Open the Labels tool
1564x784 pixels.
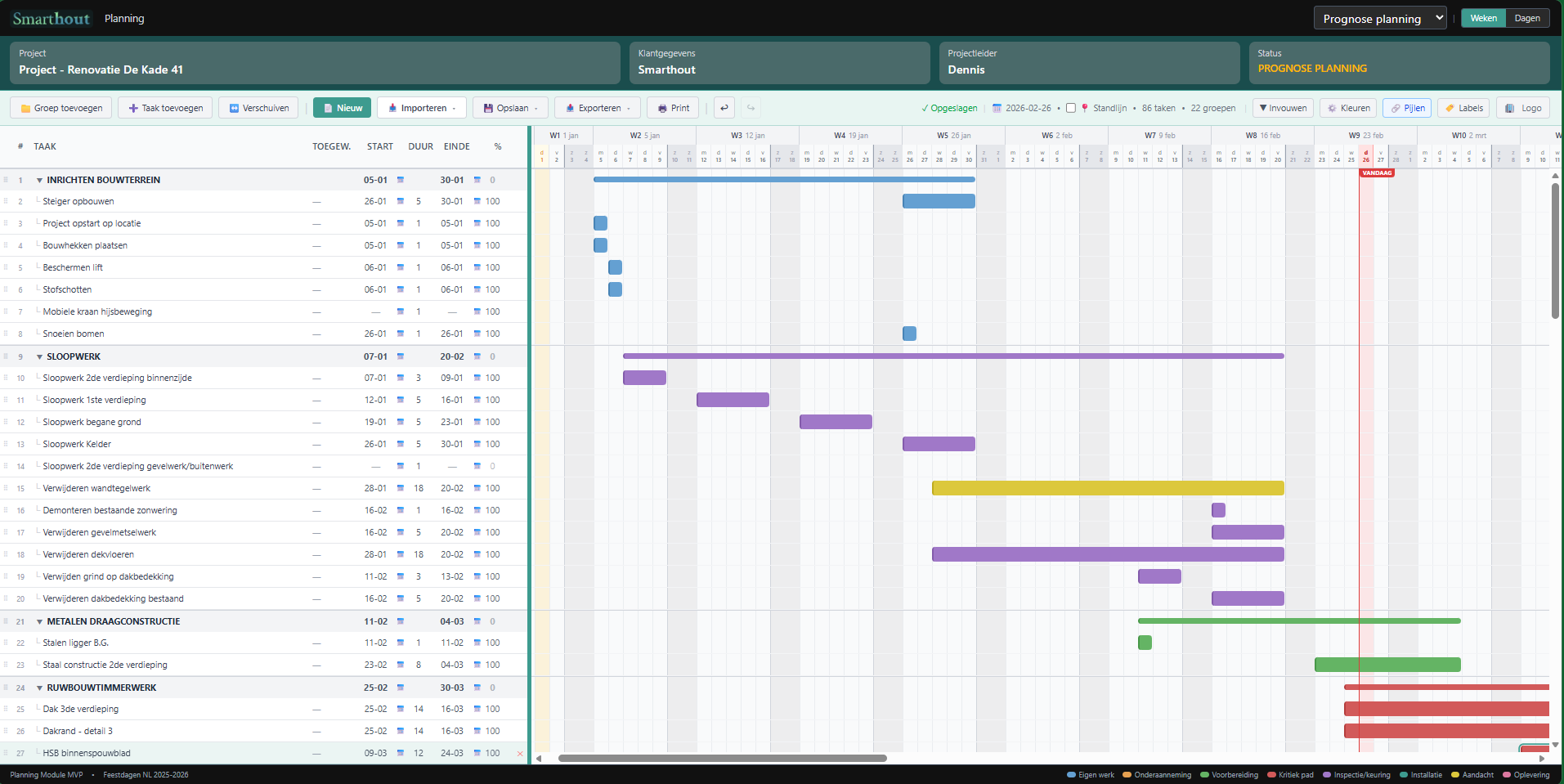1463,107
